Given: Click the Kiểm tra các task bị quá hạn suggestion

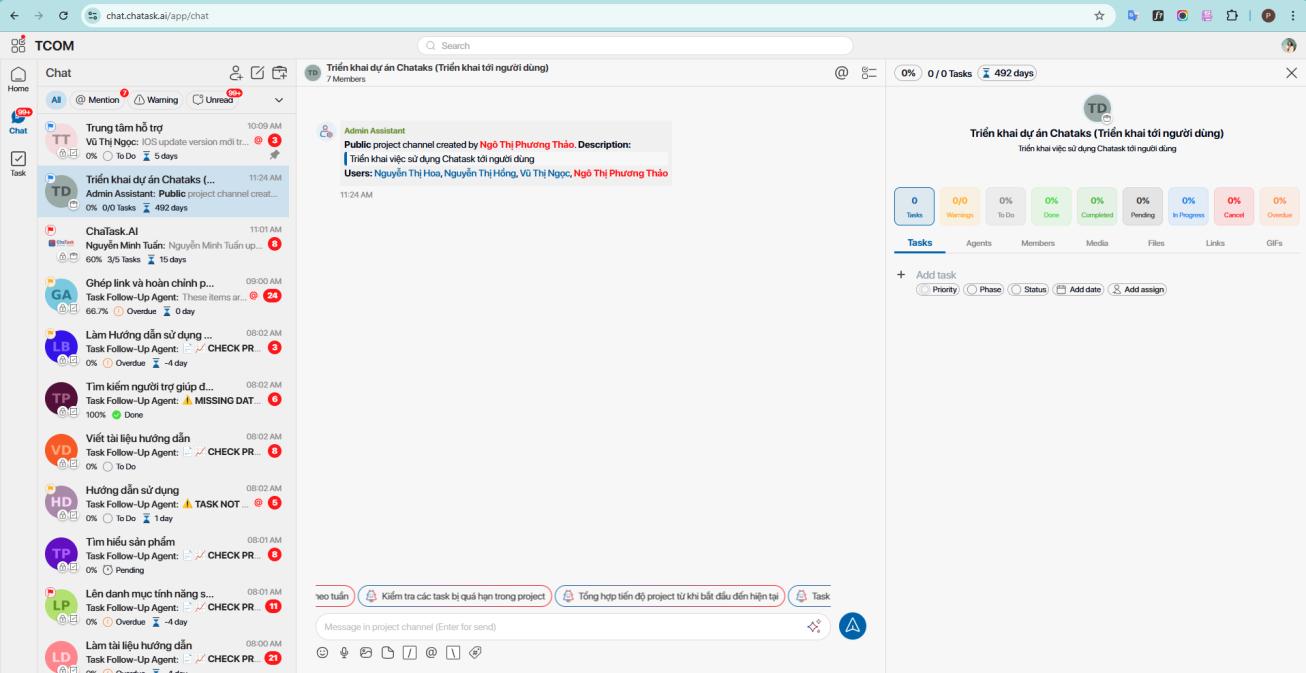Looking at the screenshot, I should pos(454,596).
